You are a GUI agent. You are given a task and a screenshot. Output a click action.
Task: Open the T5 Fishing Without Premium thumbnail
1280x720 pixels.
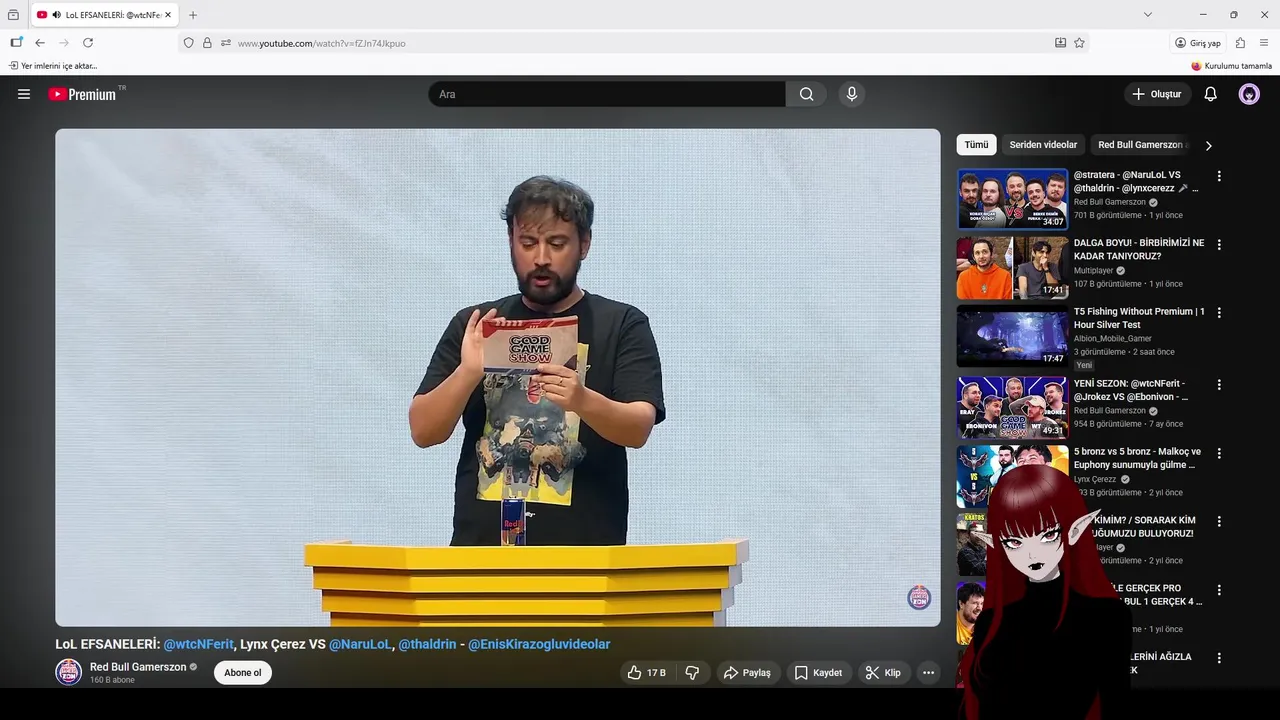(1012, 336)
